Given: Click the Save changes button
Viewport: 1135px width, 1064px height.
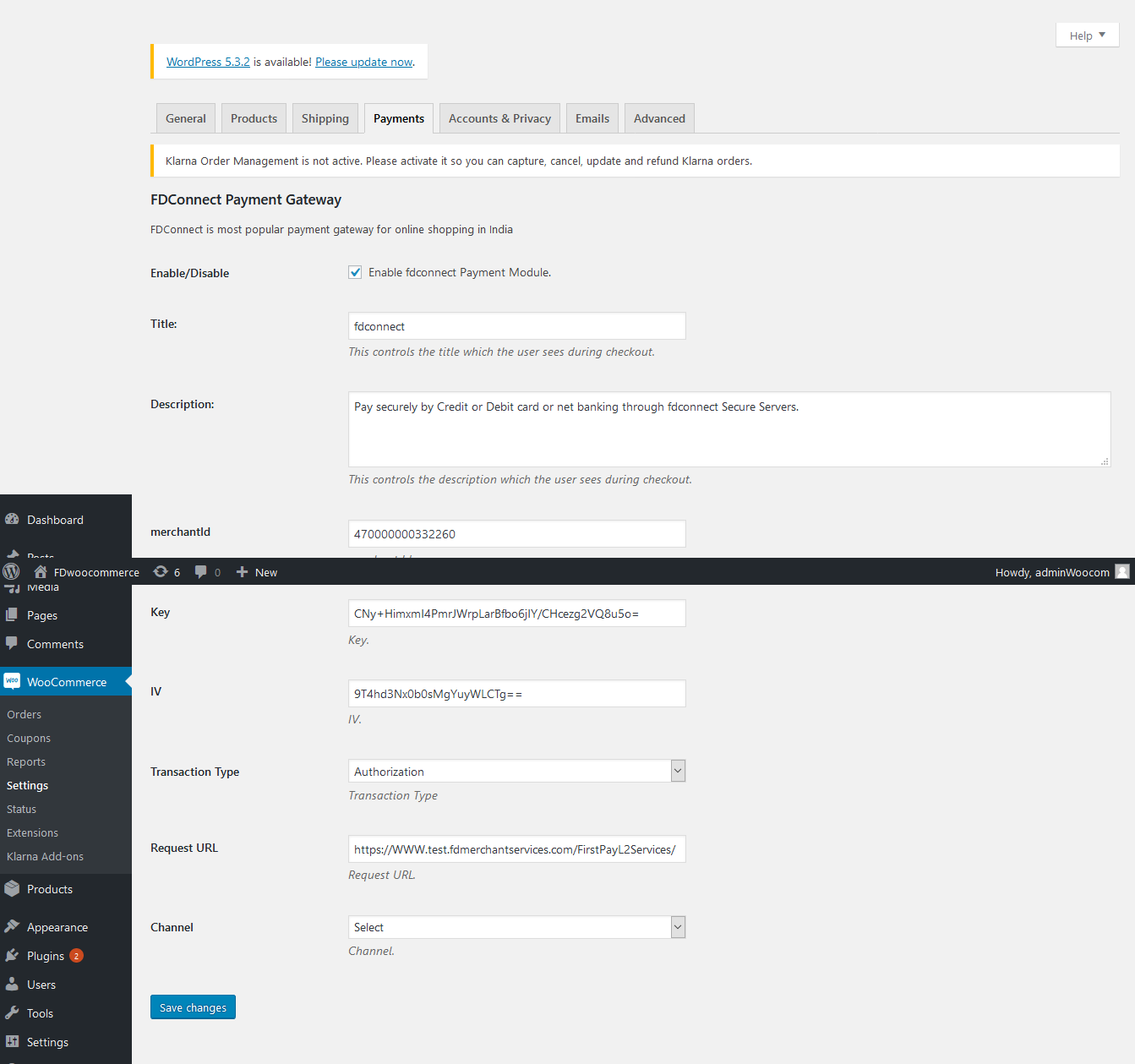Looking at the screenshot, I should (x=193, y=1007).
